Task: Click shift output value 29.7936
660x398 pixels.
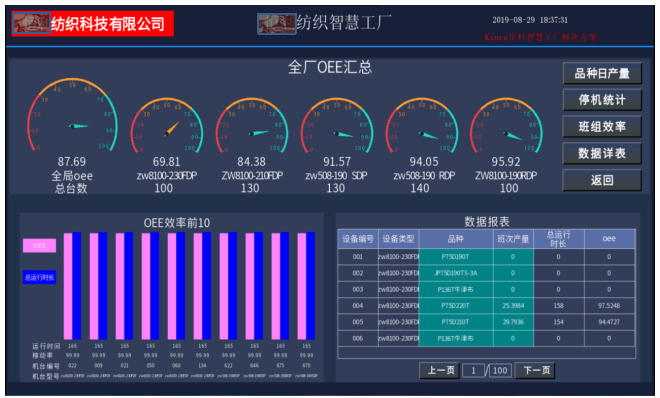Action: click(513, 322)
